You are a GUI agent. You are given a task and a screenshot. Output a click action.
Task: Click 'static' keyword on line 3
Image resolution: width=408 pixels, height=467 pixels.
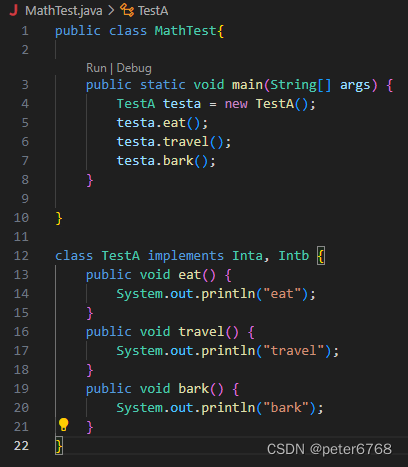pos(162,85)
